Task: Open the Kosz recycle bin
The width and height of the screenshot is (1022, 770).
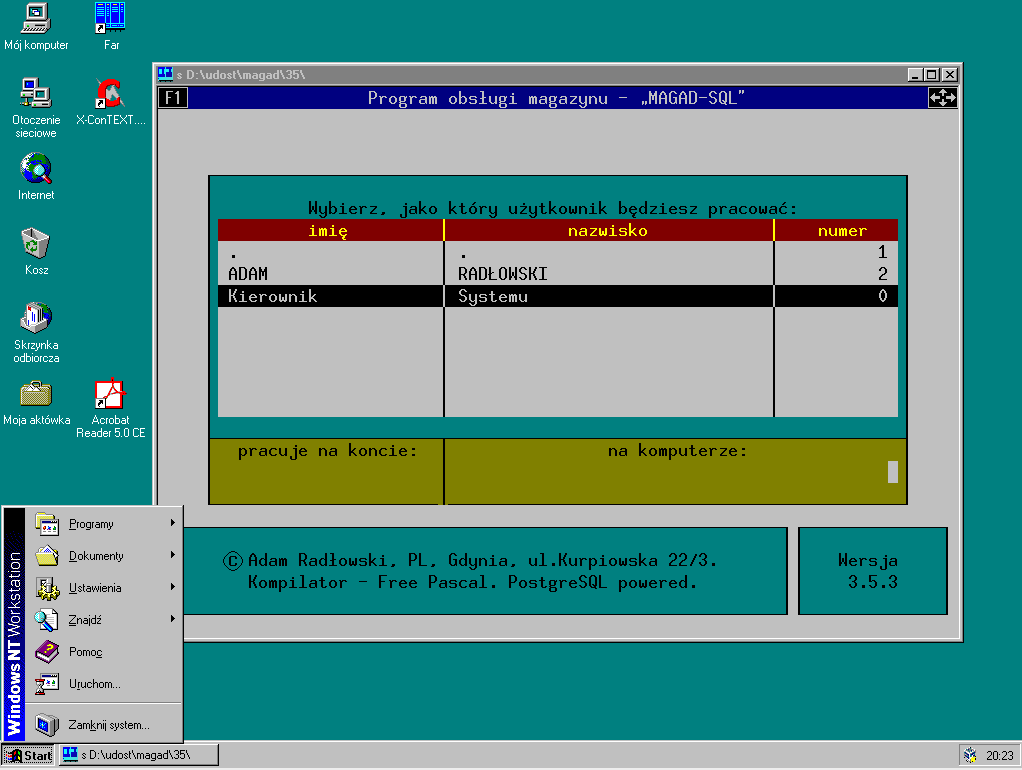Action: pyautogui.click(x=36, y=240)
